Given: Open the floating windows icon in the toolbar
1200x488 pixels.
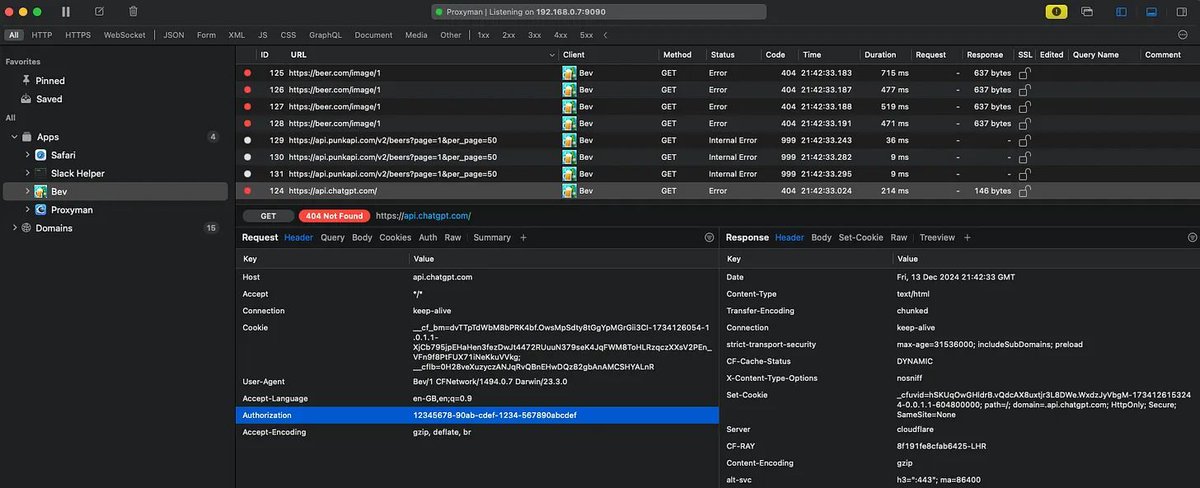Looking at the screenshot, I should pos(1086,12).
